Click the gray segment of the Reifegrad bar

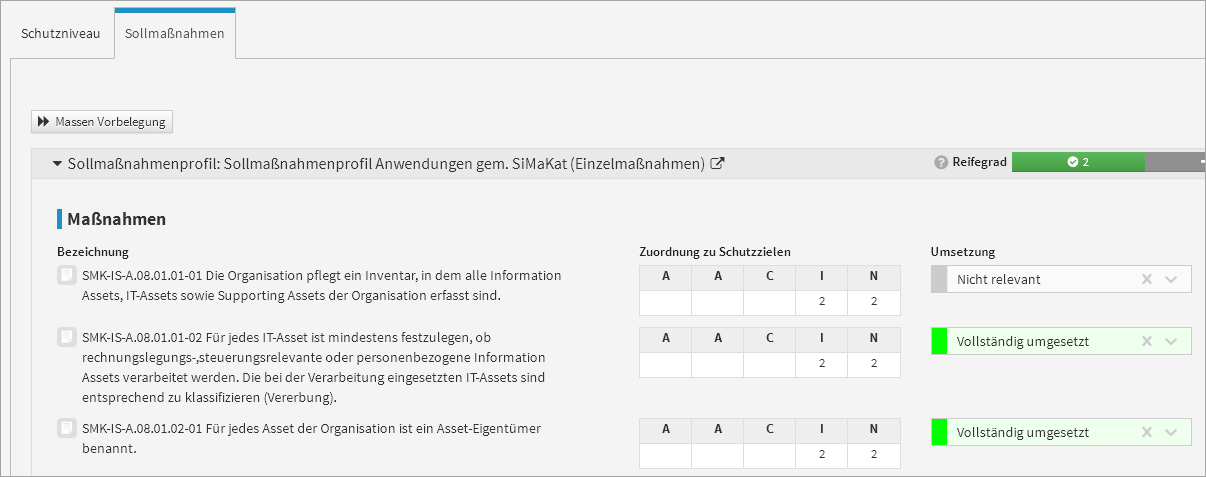1175,162
